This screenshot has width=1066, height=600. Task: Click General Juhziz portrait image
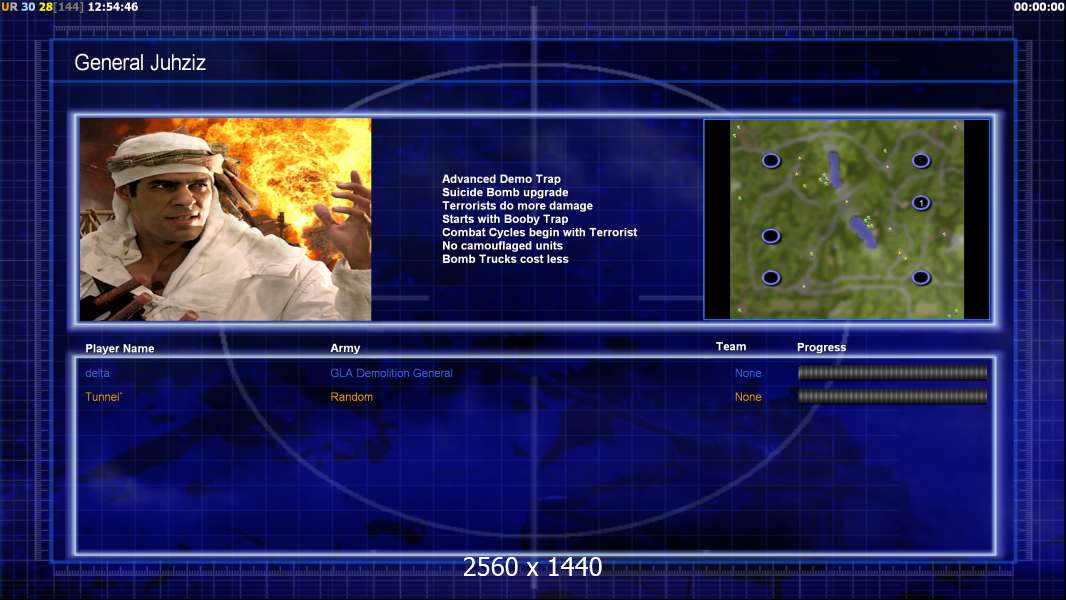226,219
